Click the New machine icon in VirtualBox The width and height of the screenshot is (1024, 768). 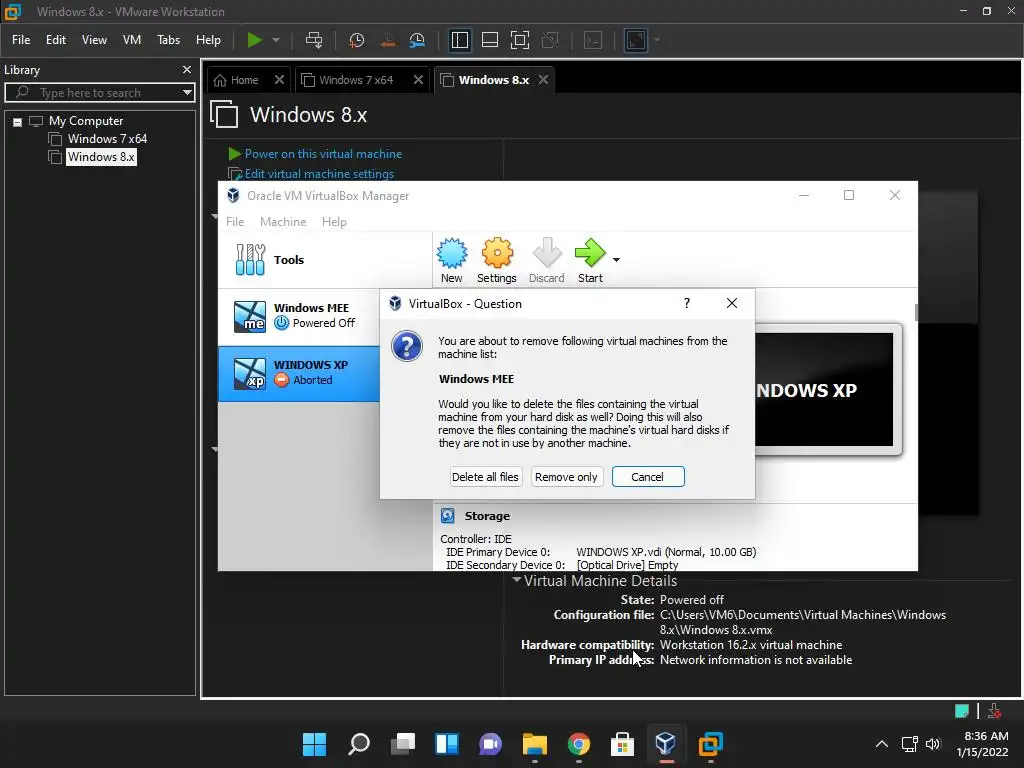coord(451,260)
